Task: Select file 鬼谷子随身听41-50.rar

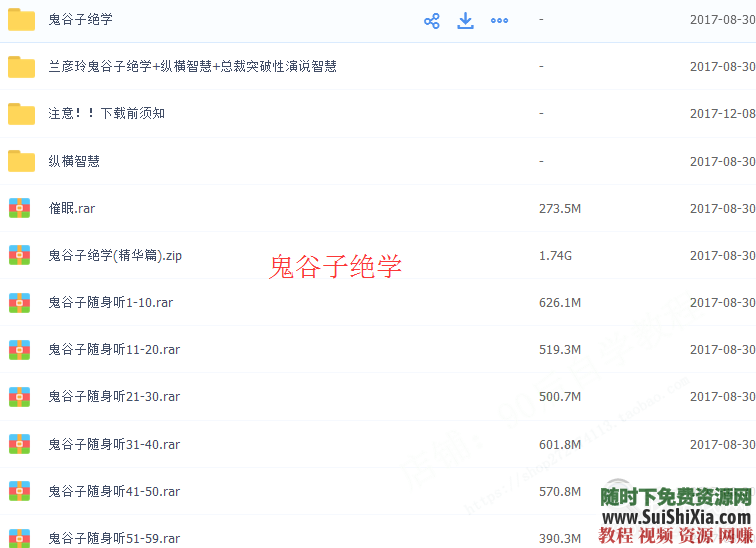Action: tap(114, 491)
